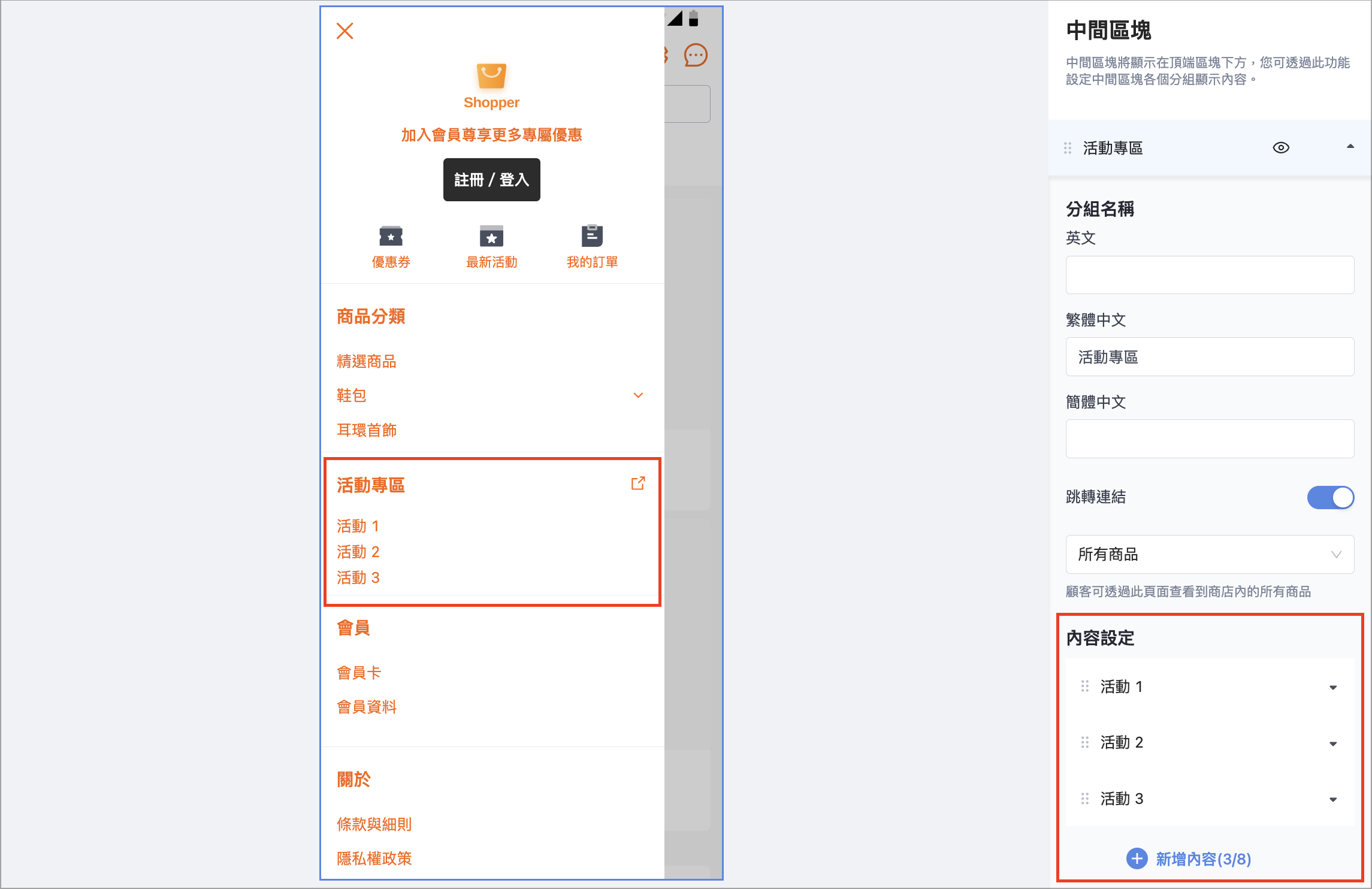Click the external link icon beside 活動專區
The width and height of the screenshot is (1372, 889).
click(x=638, y=483)
